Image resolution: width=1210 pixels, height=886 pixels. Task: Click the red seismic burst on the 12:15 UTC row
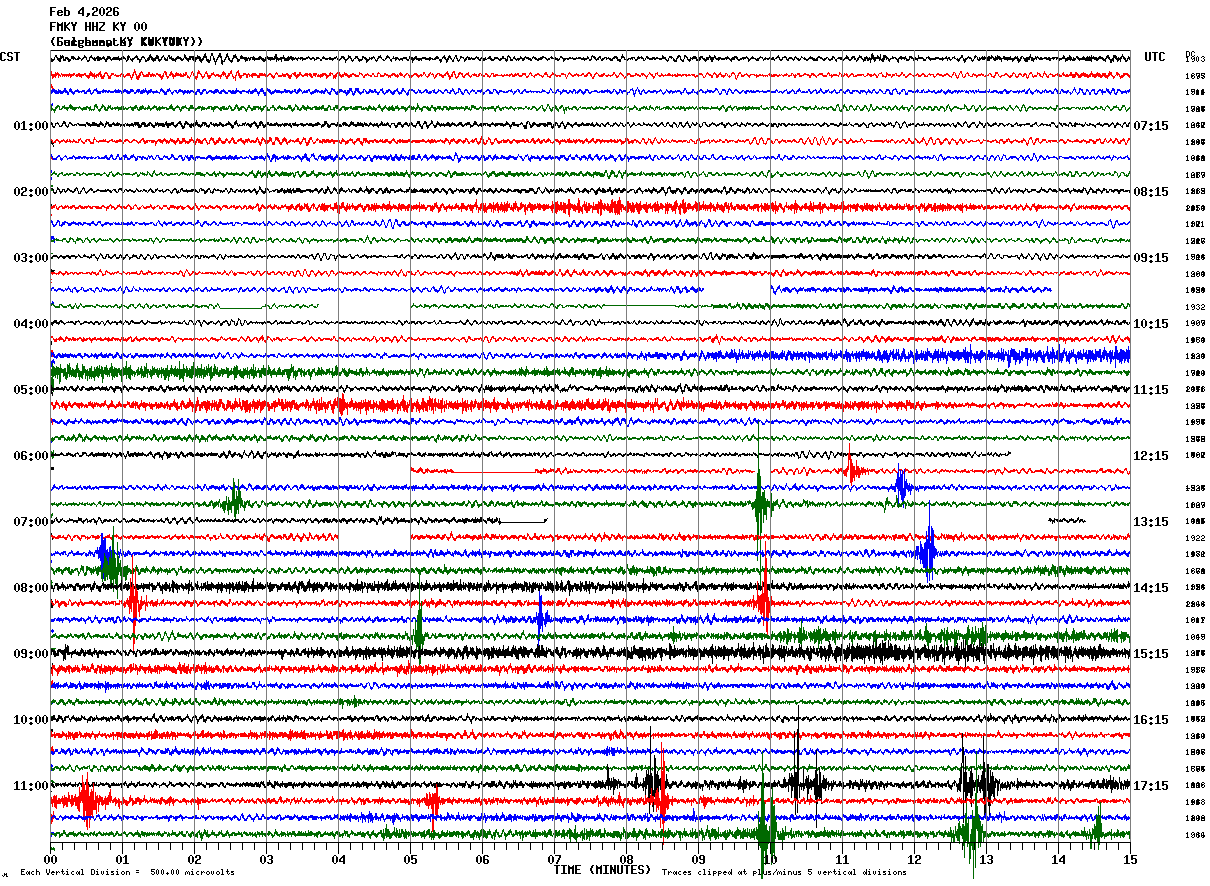pyautogui.click(x=852, y=469)
